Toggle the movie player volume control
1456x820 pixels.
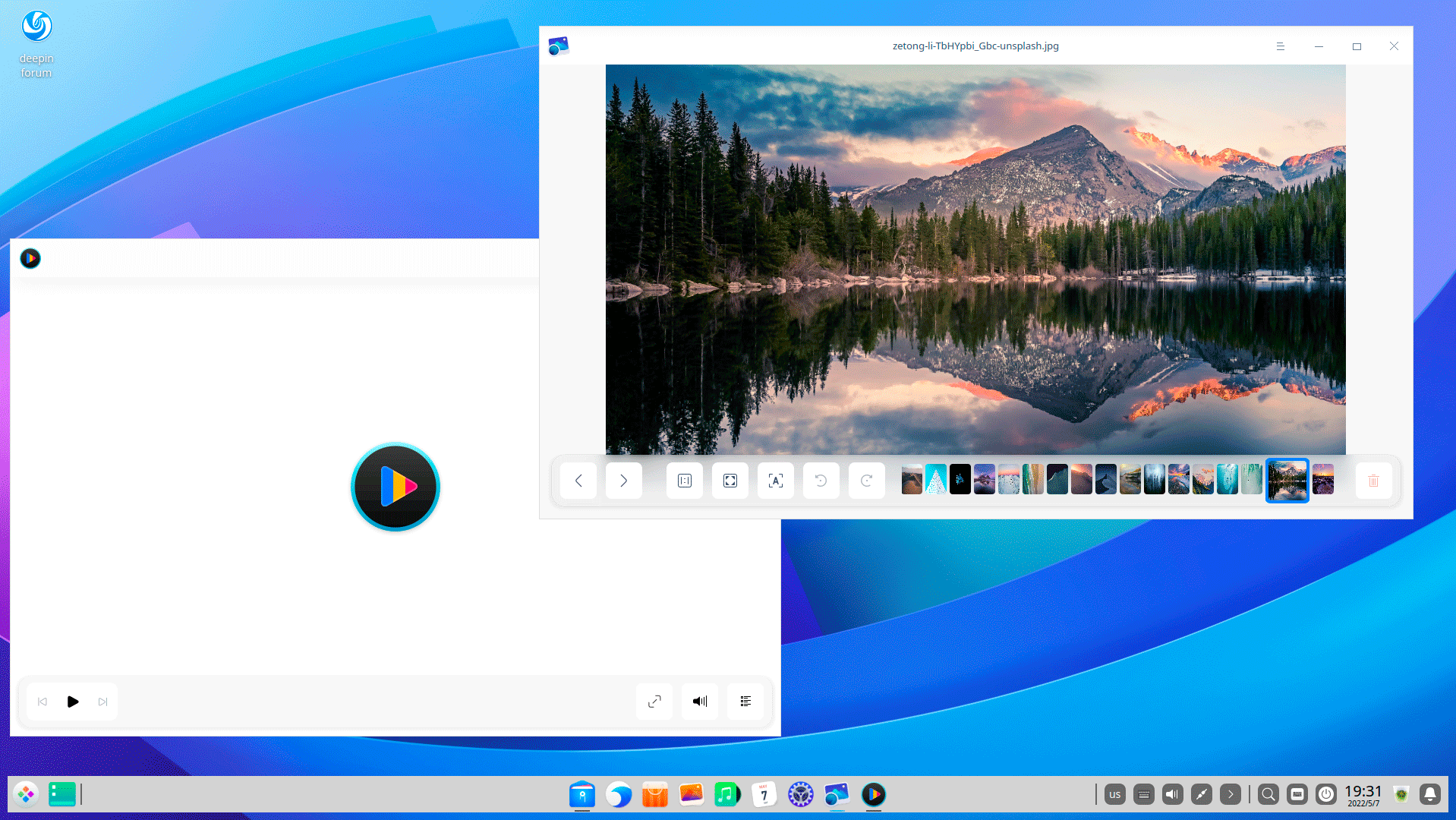point(700,702)
